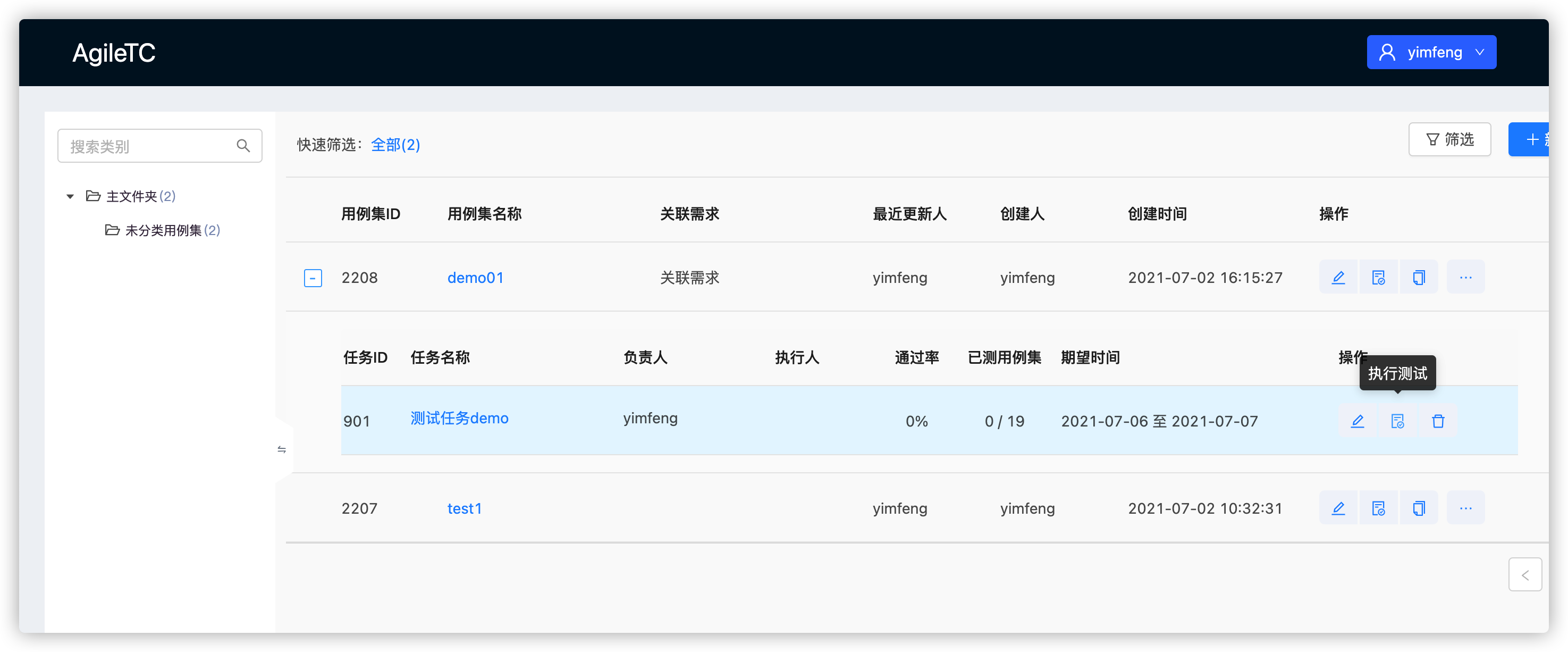
Task: Click the 任务名称 column header
Action: (x=440, y=358)
